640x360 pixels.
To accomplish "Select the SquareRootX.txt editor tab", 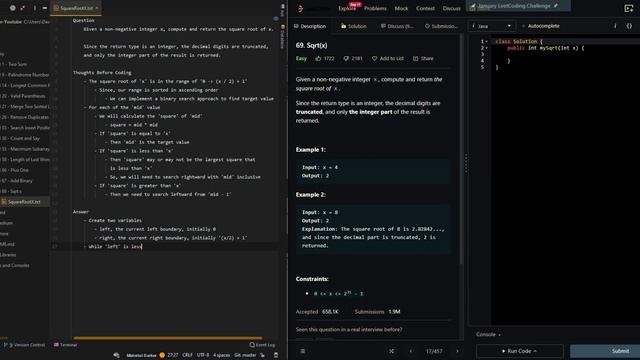I will [x=76, y=8].
